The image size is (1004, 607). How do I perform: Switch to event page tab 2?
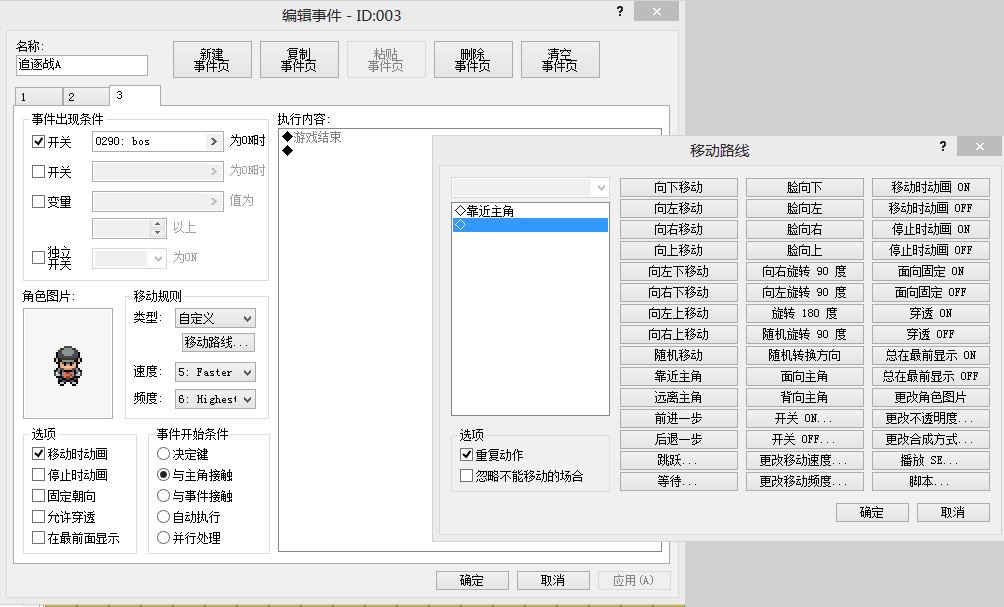pyautogui.click(x=86, y=97)
